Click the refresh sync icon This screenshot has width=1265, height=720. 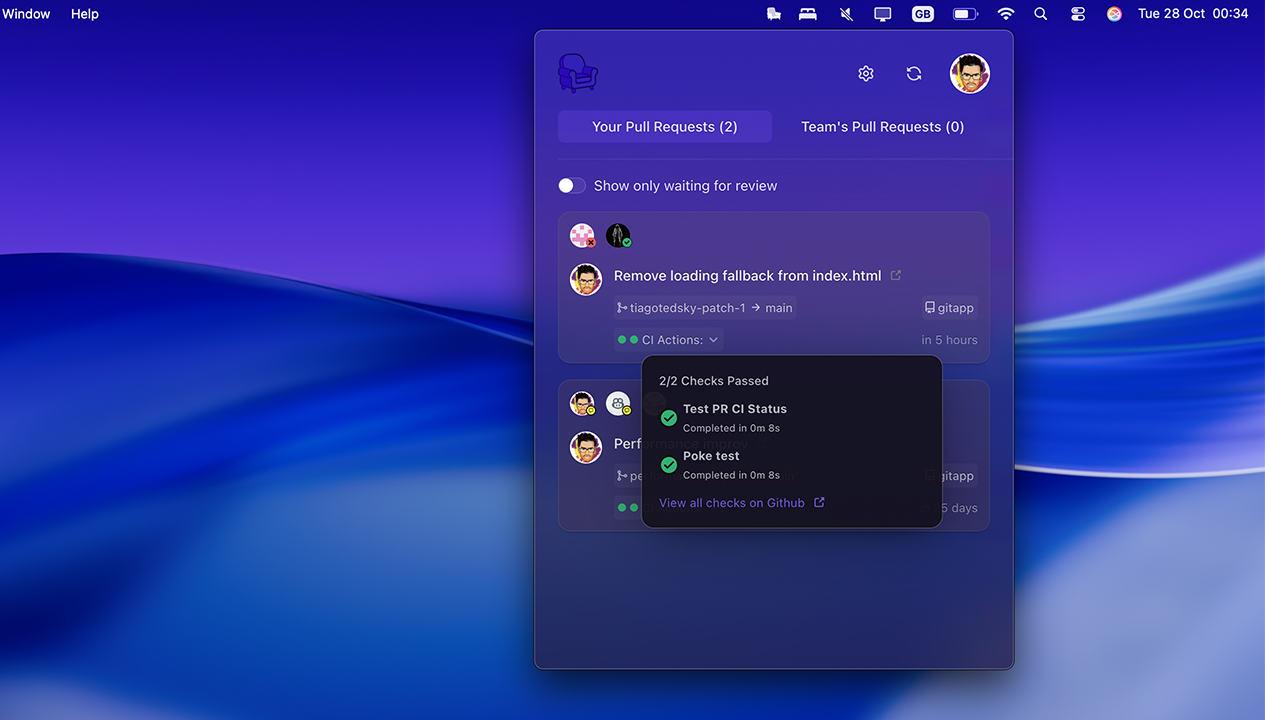pos(913,73)
